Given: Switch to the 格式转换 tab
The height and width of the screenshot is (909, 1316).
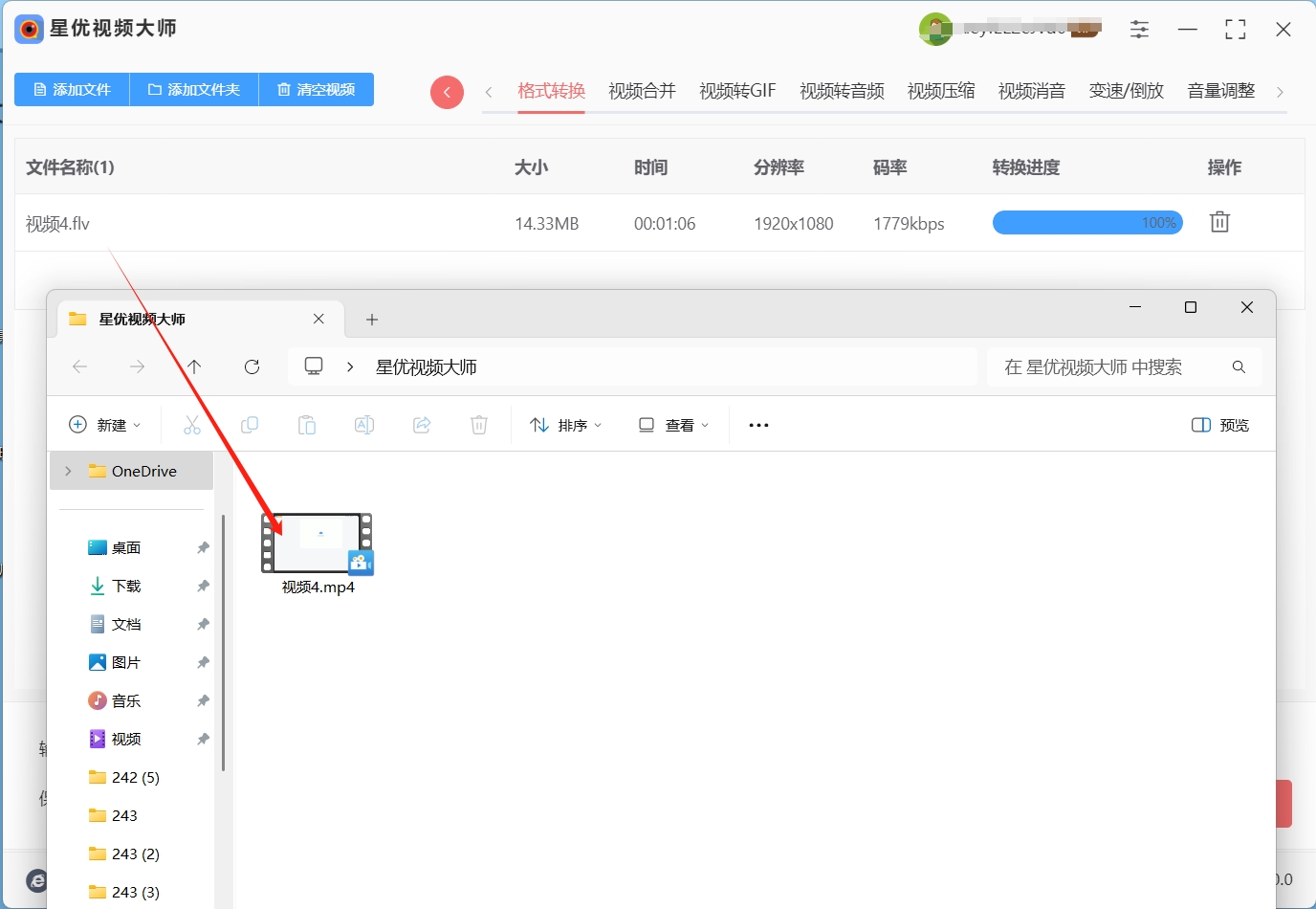Looking at the screenshot, I should click(551, 91).
